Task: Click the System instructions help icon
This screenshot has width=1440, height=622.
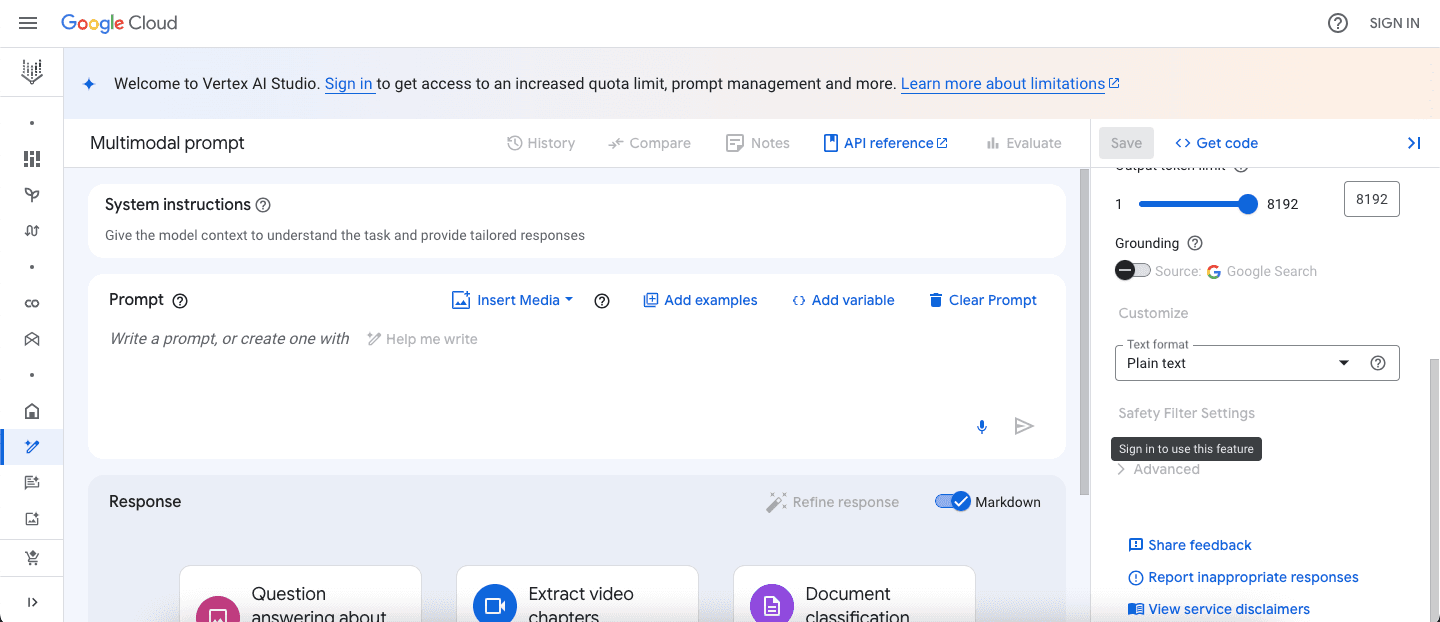Action: 263,205
